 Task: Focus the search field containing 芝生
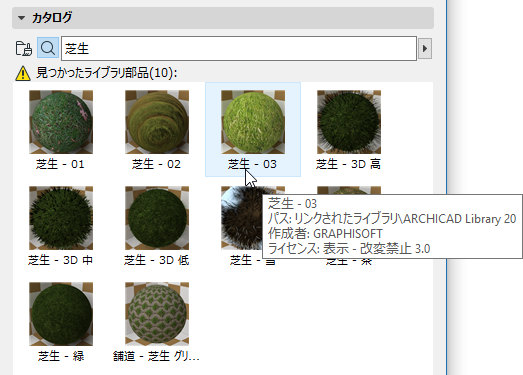(x=239, y=49)
